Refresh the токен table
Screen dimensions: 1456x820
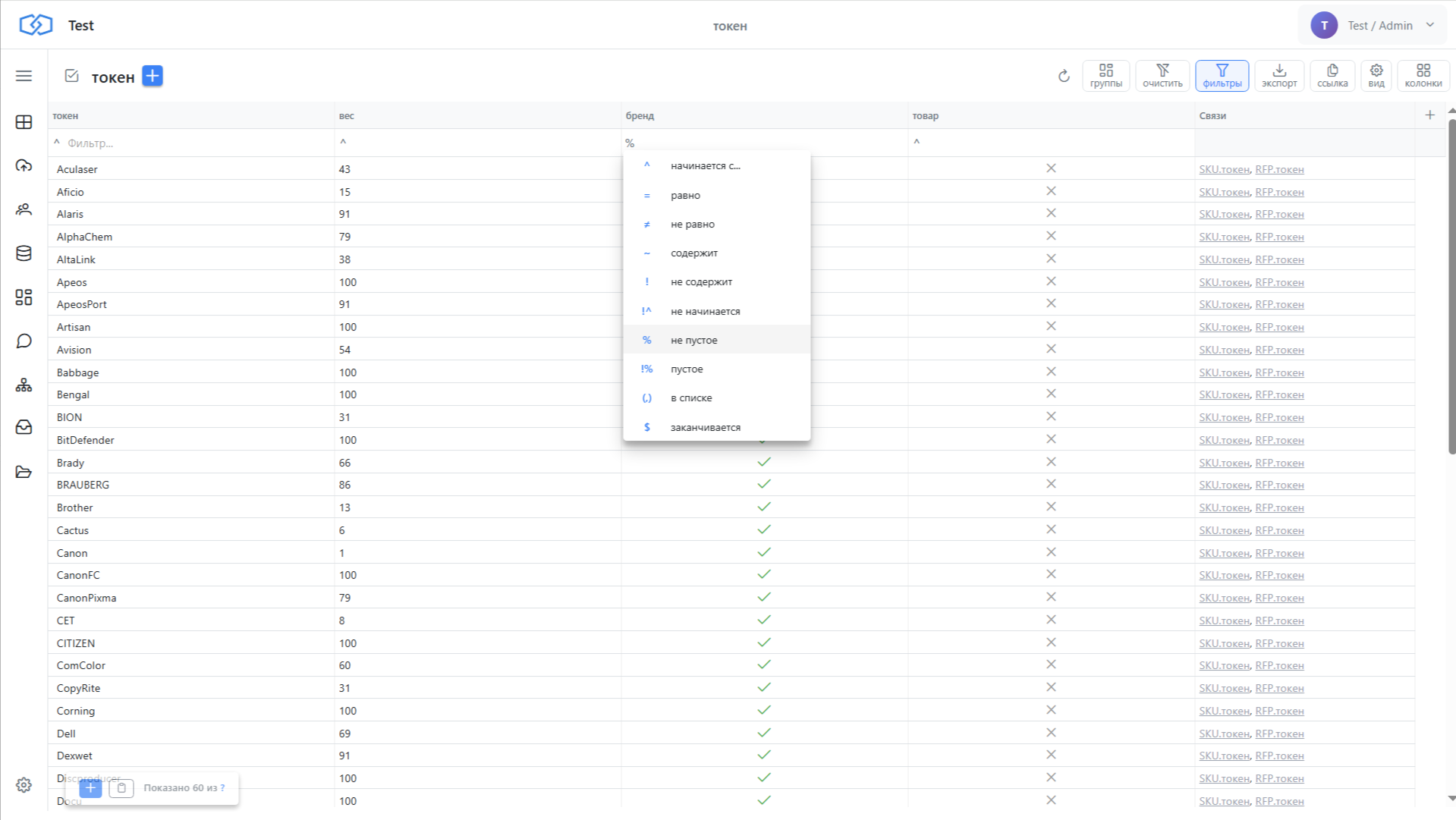click(1064, 76)
